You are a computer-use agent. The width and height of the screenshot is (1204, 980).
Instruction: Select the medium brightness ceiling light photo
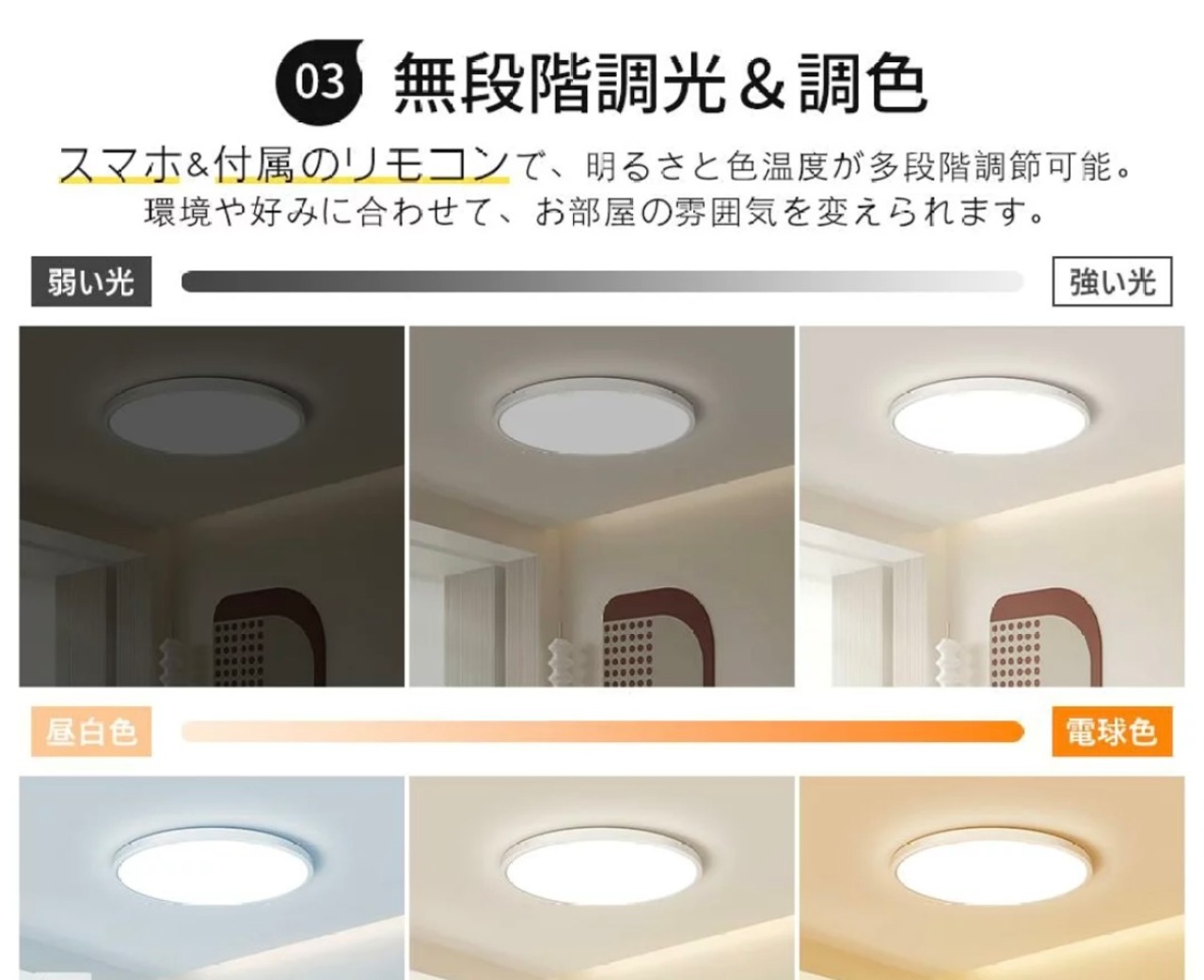pyautogui.click(x=602, y=506)
